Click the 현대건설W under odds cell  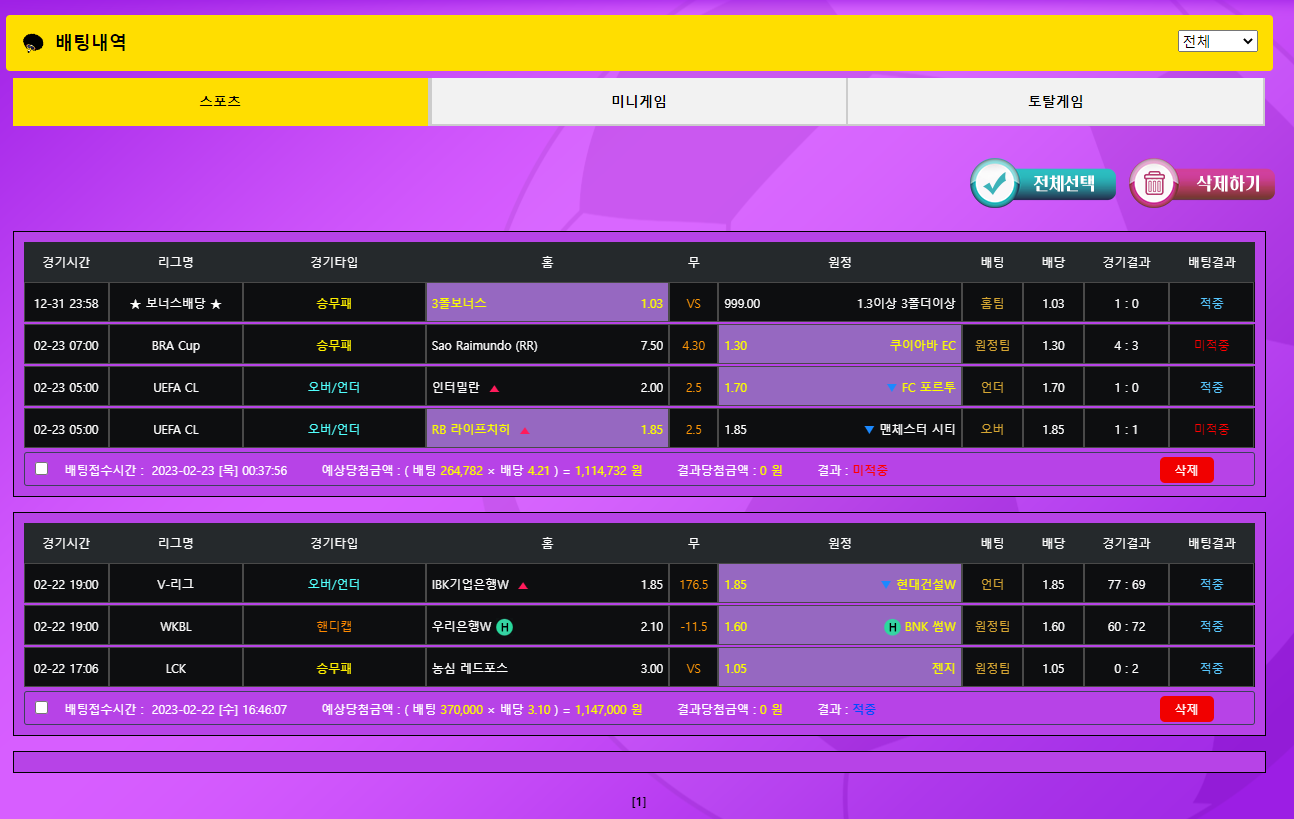click(839, 584)
